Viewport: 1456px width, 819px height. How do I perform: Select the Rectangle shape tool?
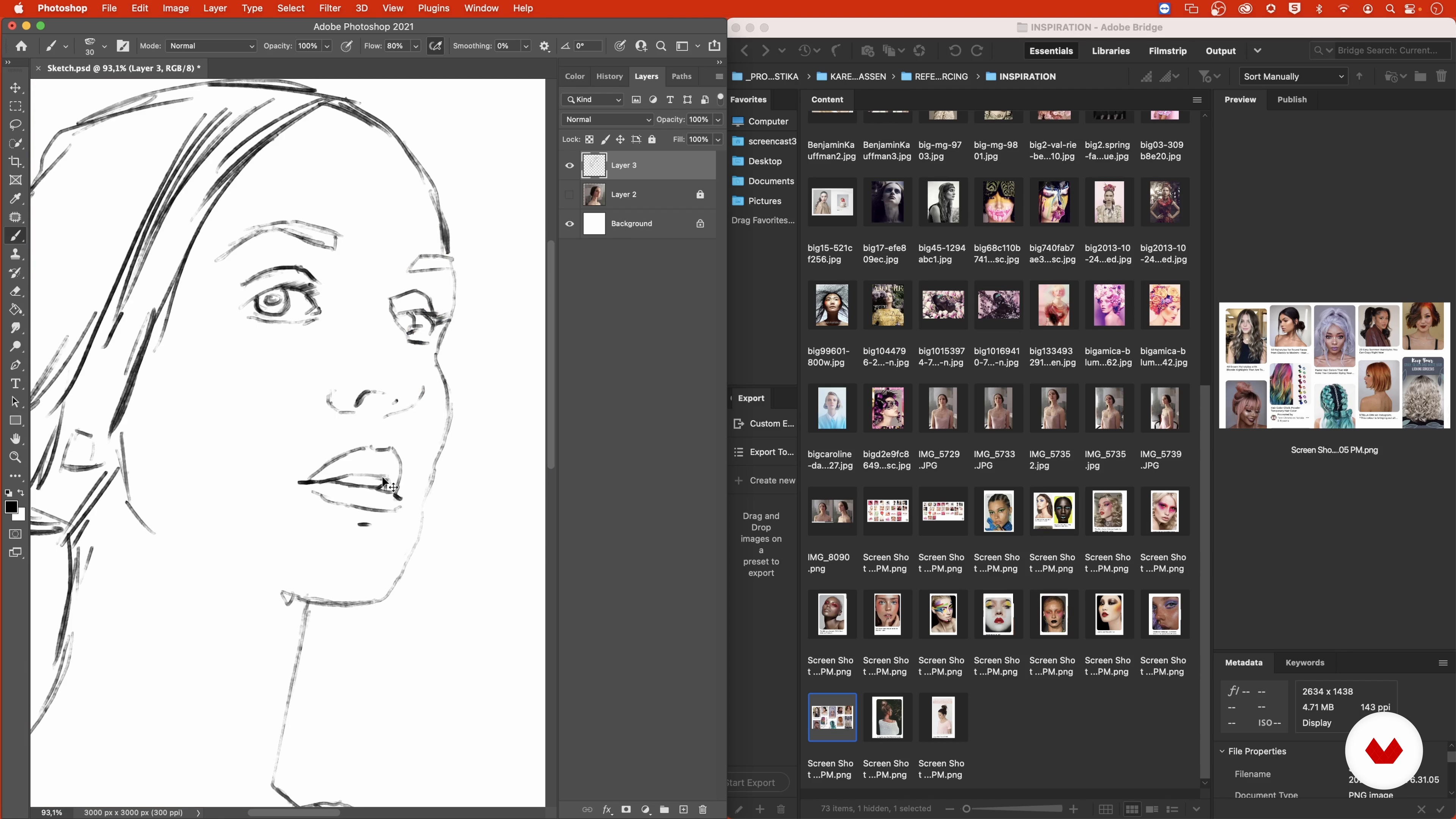(x=15, y=420)
